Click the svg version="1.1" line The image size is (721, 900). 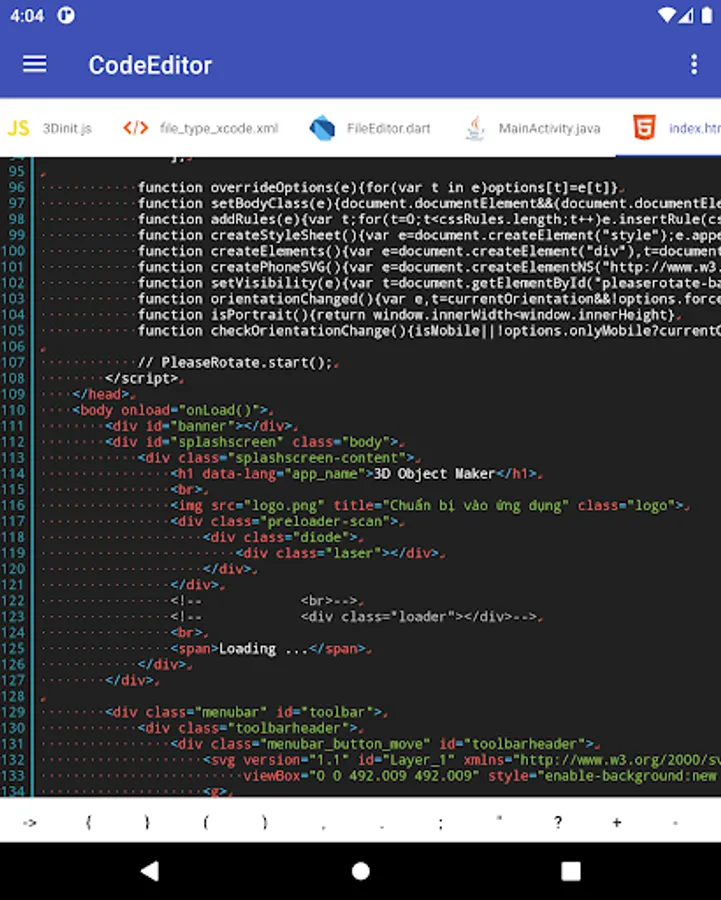[x=462, y=760]
